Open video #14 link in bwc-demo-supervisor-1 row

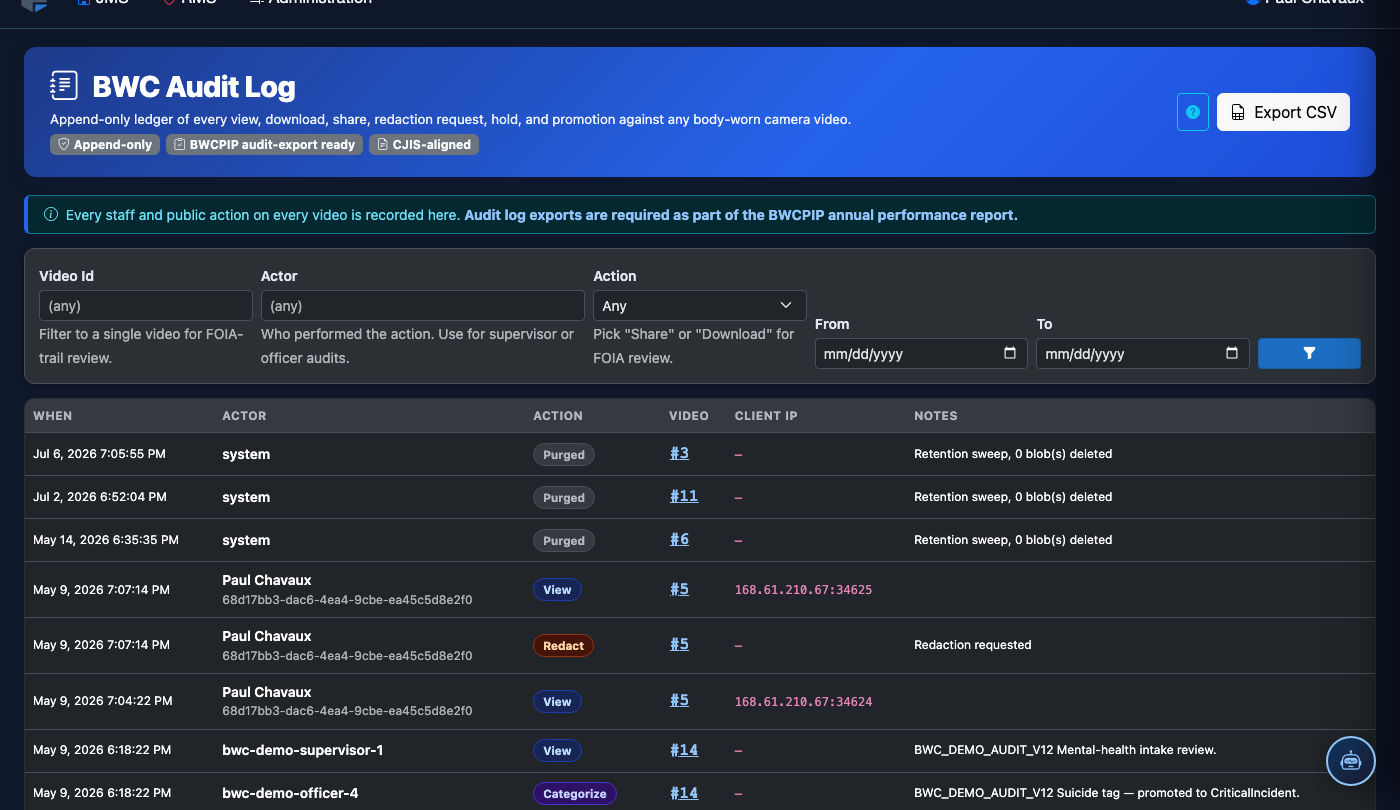(684, 750)
